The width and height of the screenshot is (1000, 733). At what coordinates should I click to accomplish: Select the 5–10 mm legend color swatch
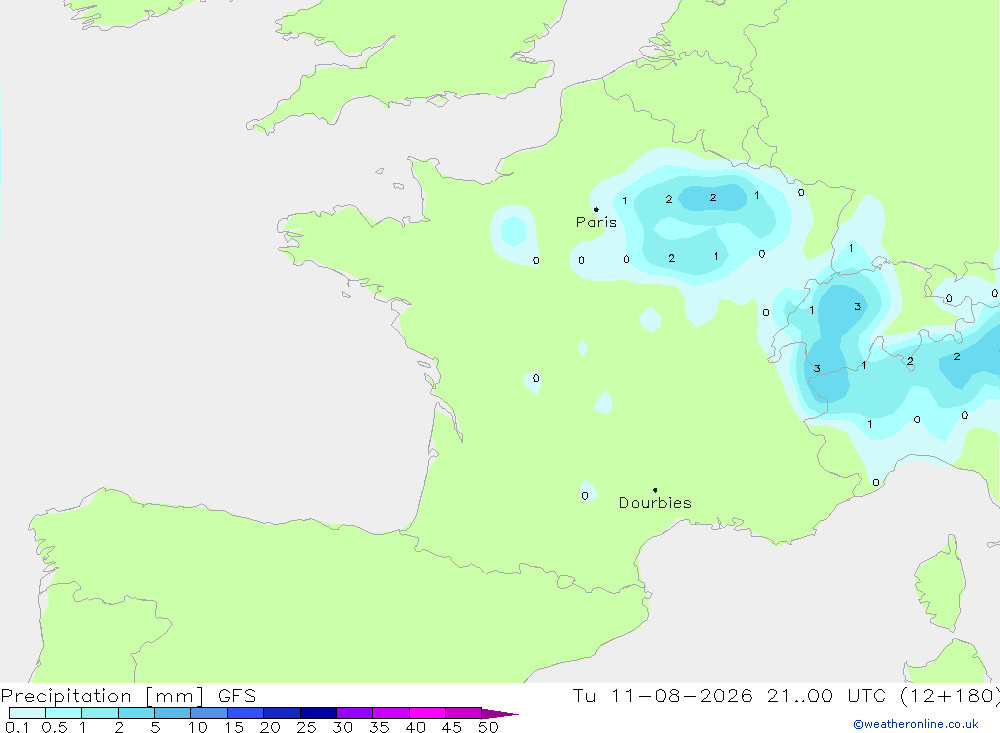173,713
